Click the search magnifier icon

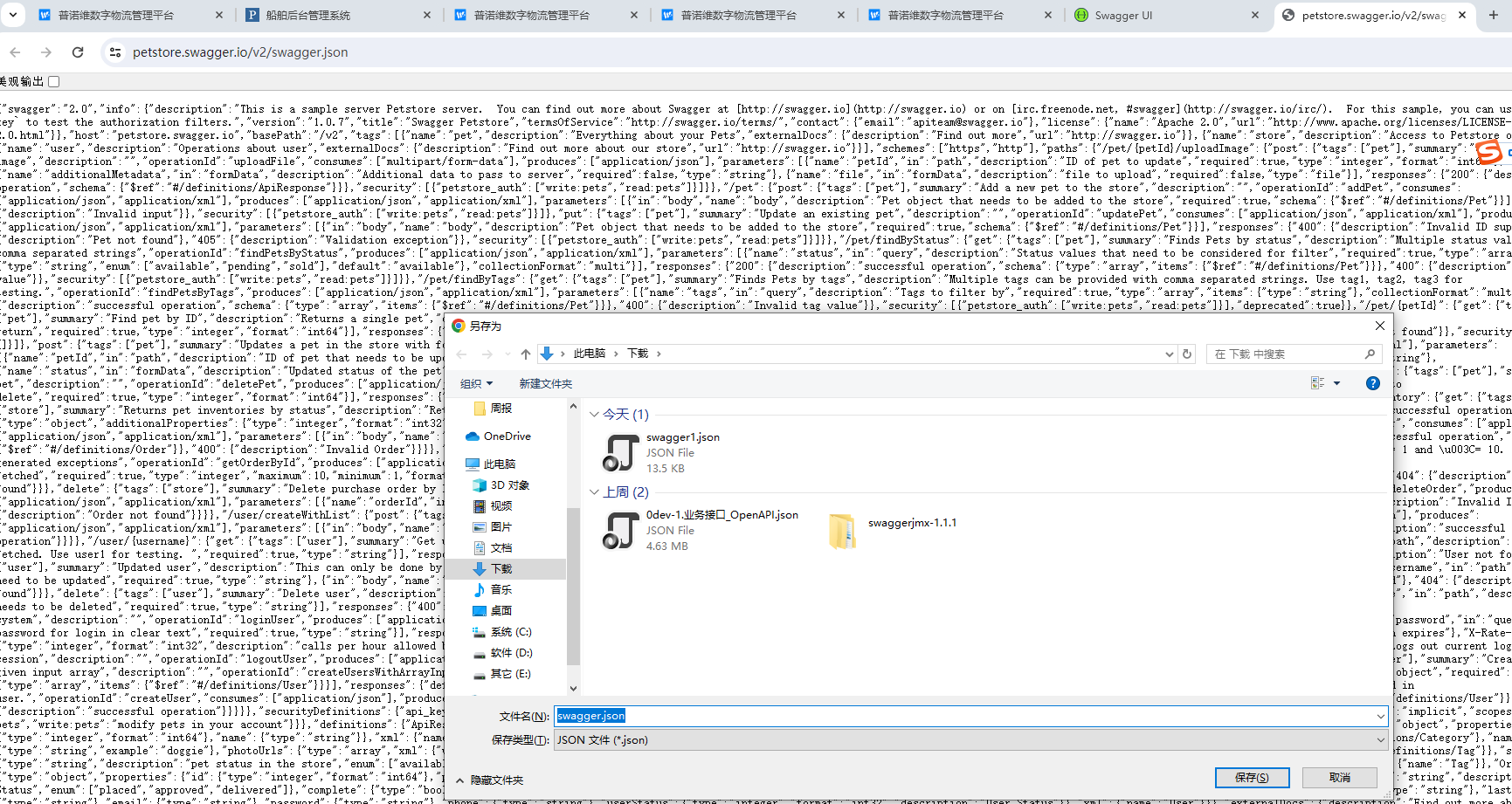(x=1370, y=354)
